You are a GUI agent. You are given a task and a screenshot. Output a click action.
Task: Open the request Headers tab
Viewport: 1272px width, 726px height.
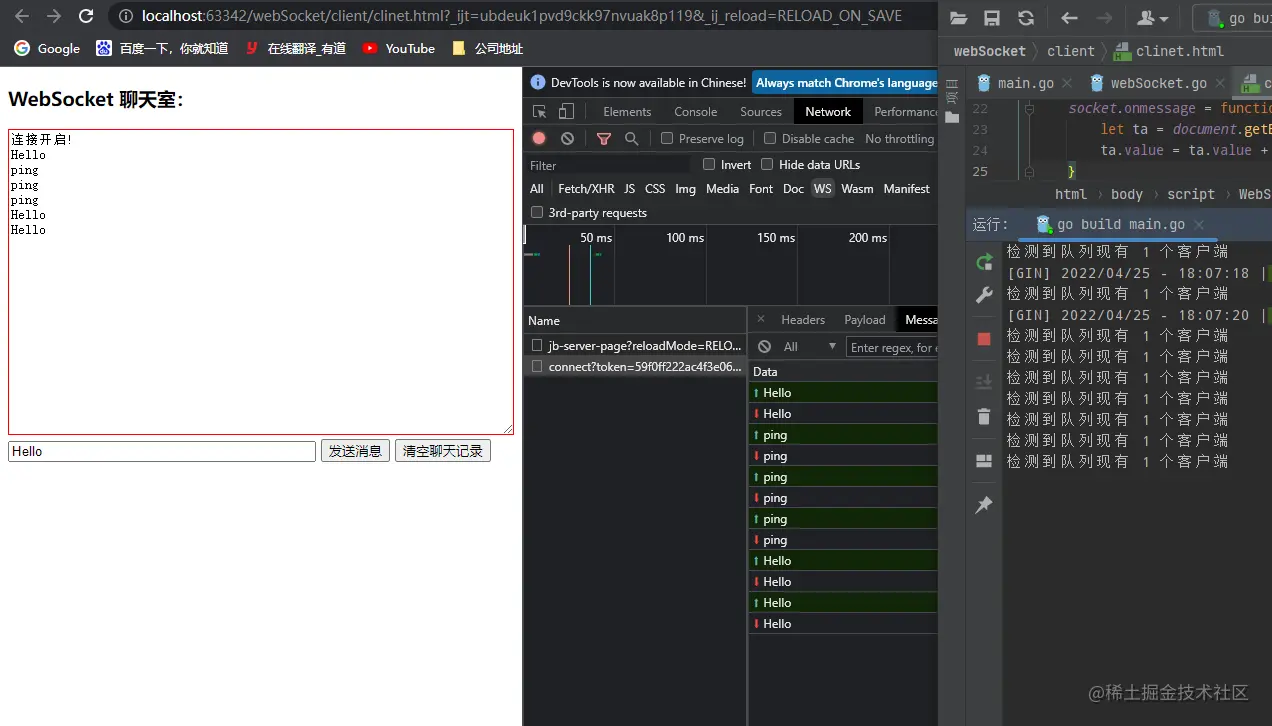point(803,320)
